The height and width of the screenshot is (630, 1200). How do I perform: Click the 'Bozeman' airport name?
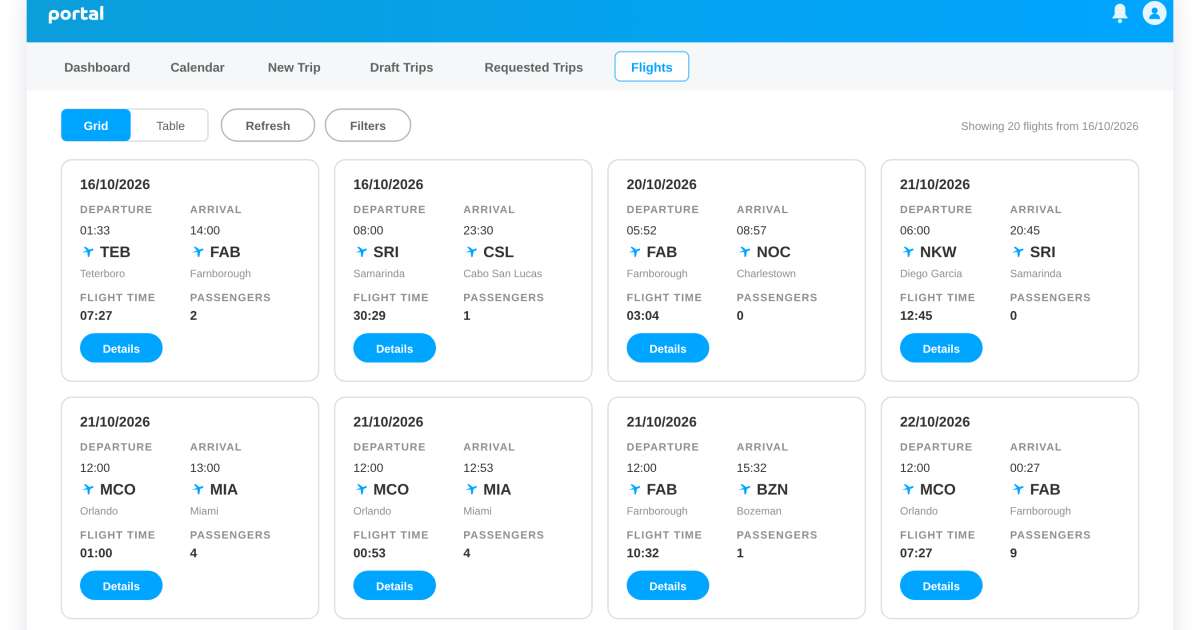tap(759, 511)
